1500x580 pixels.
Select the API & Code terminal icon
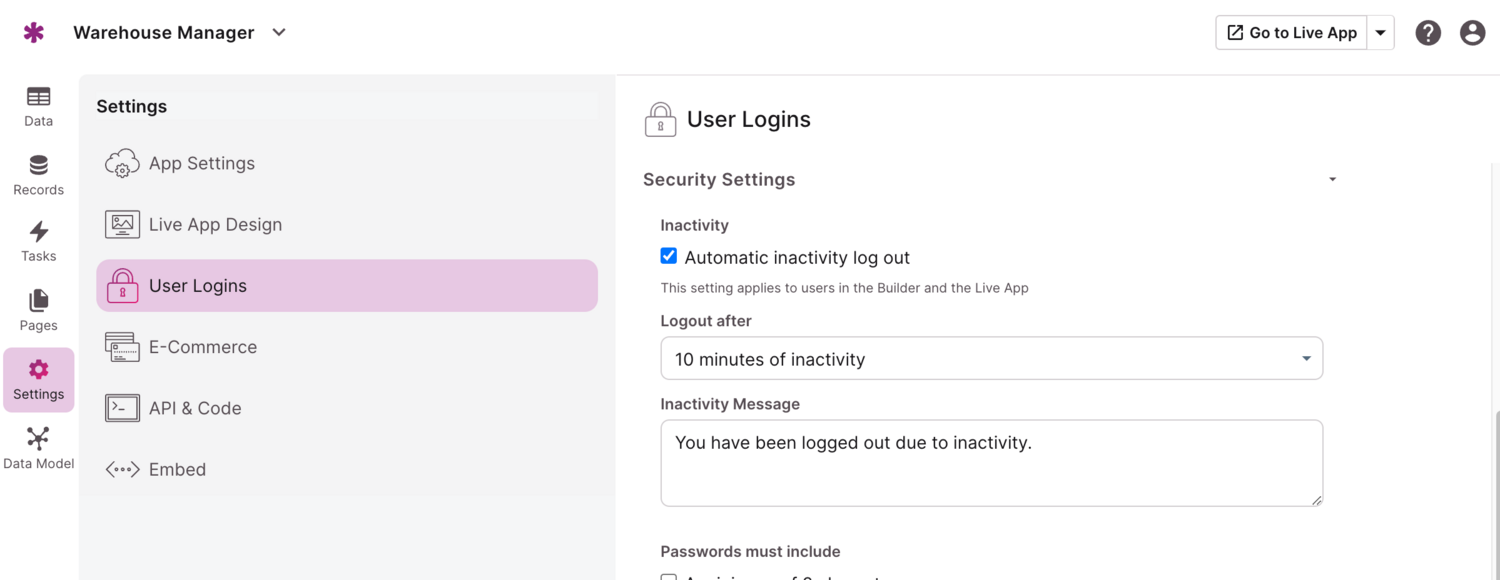click(x=121, y=407)
